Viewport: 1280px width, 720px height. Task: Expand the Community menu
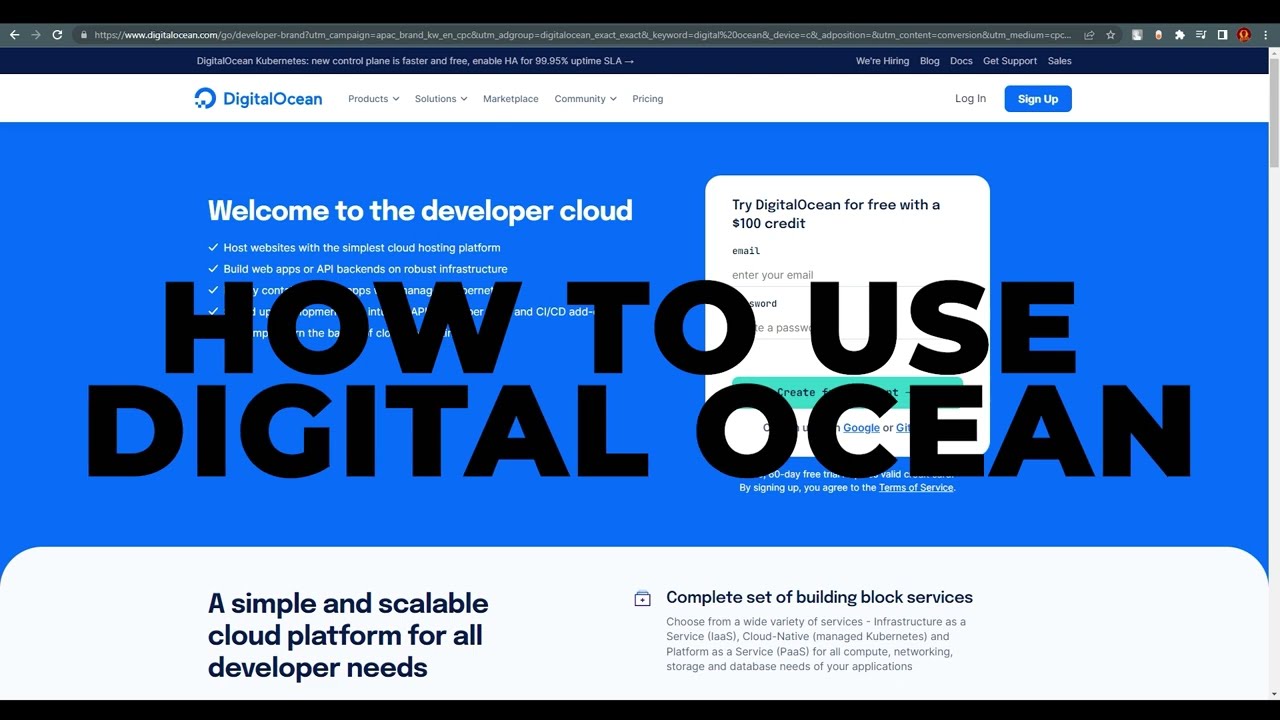tap(585, 99)
